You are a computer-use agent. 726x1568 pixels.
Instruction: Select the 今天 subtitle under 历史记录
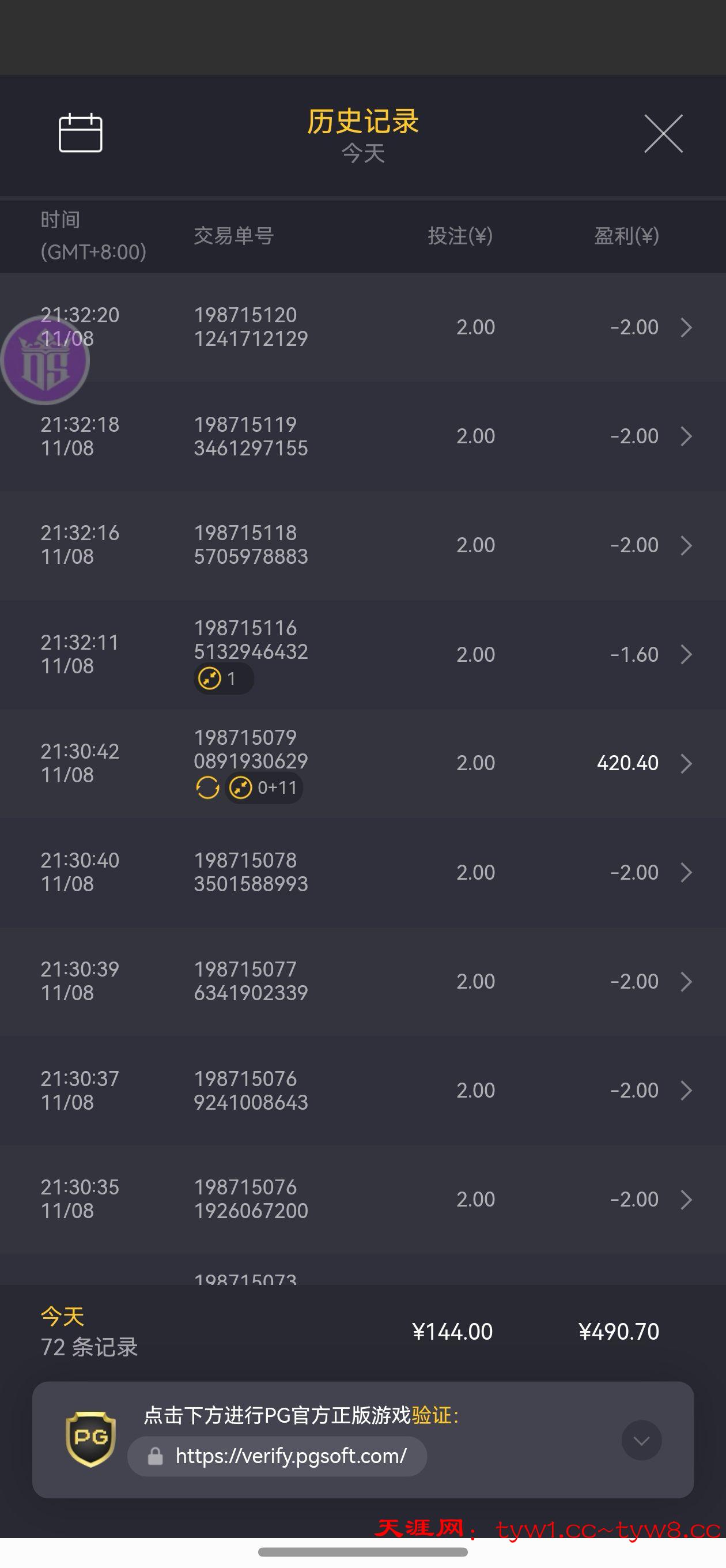[x=362, y=153]
